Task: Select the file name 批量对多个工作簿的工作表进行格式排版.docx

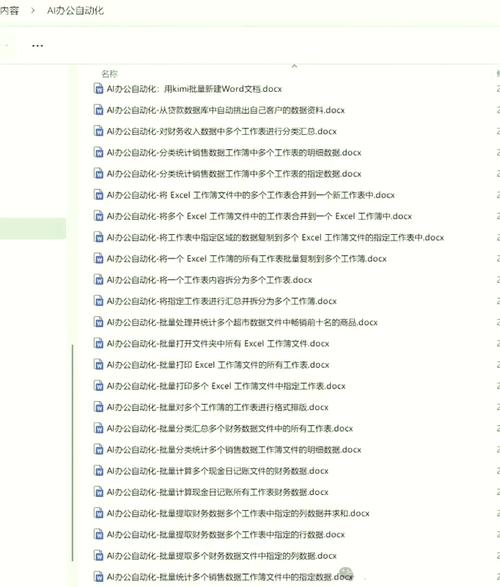Action: pos(217,407)
